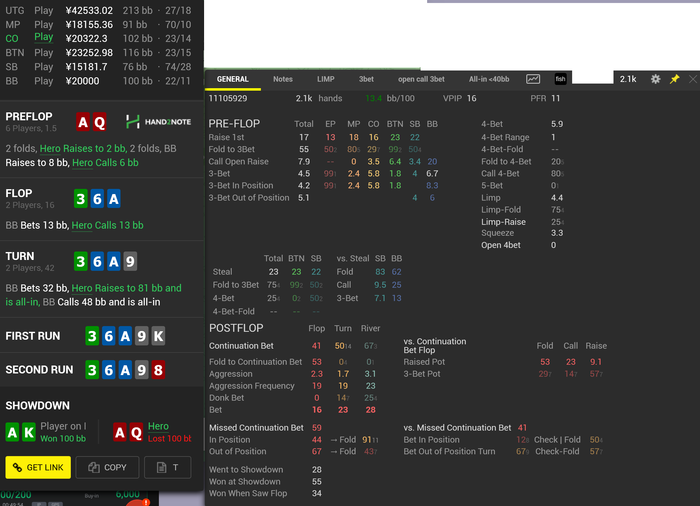Open the graph chart icon in HUD popup

click(x=533, y=79)
